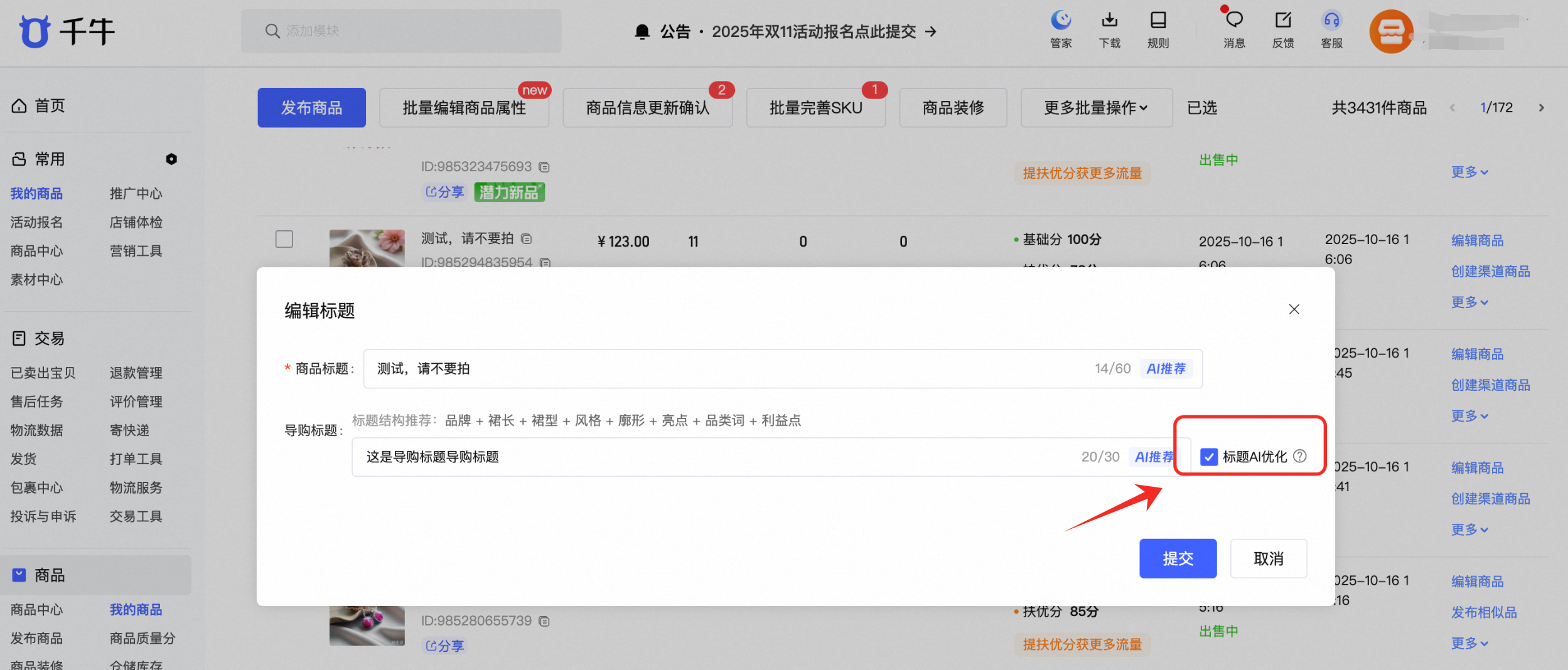Screen dimensions: 1568x670
Task: Open 商品质量分 menu item
Action: click(142, 639)
